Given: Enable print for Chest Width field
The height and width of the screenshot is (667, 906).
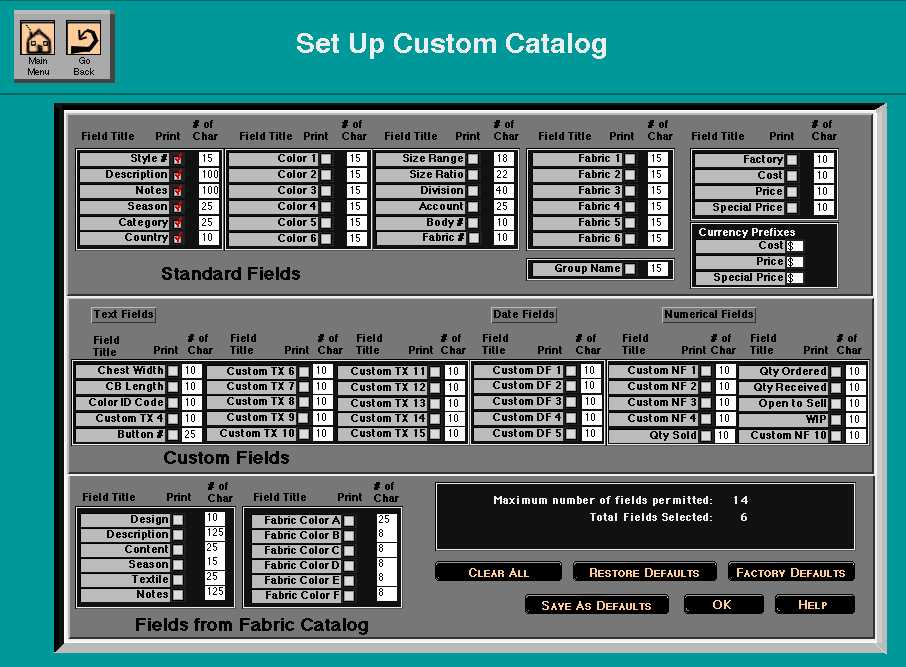Looking at the screenshot, I should point(173,371).
